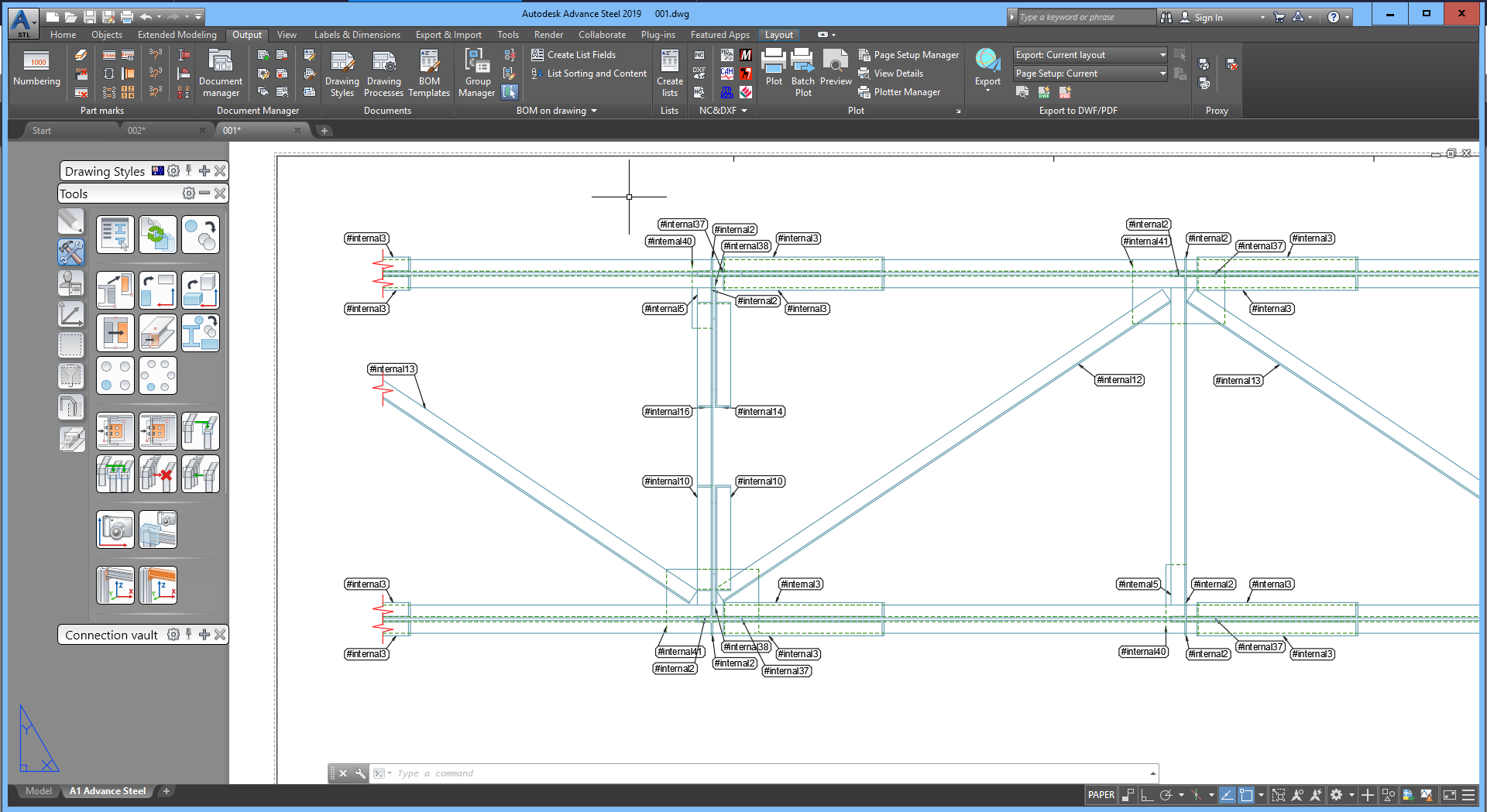Launch the Drawing Styles tool
The image size is (1487, 812).
tap(342, 72)
